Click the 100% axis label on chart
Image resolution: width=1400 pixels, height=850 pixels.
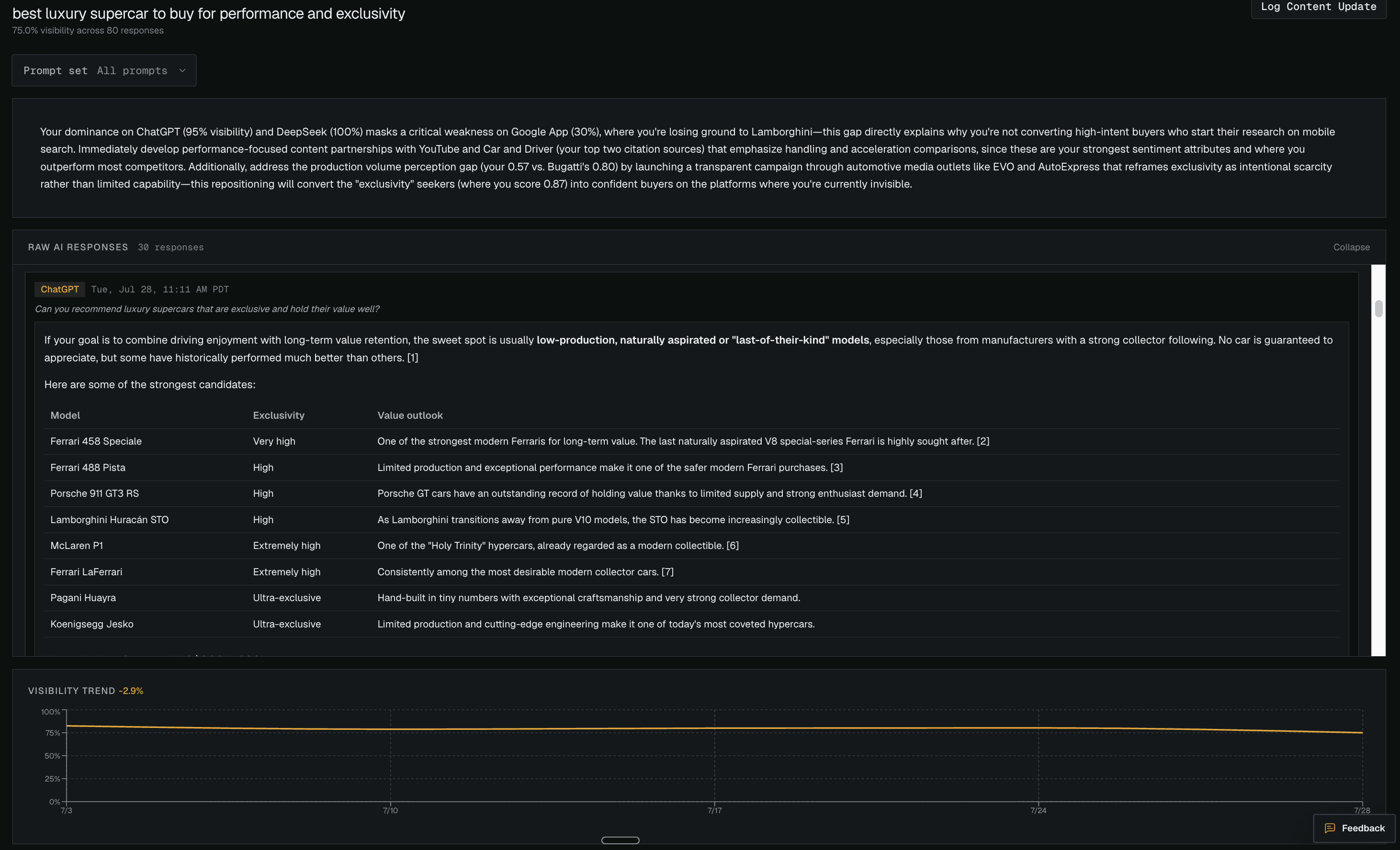51,712
